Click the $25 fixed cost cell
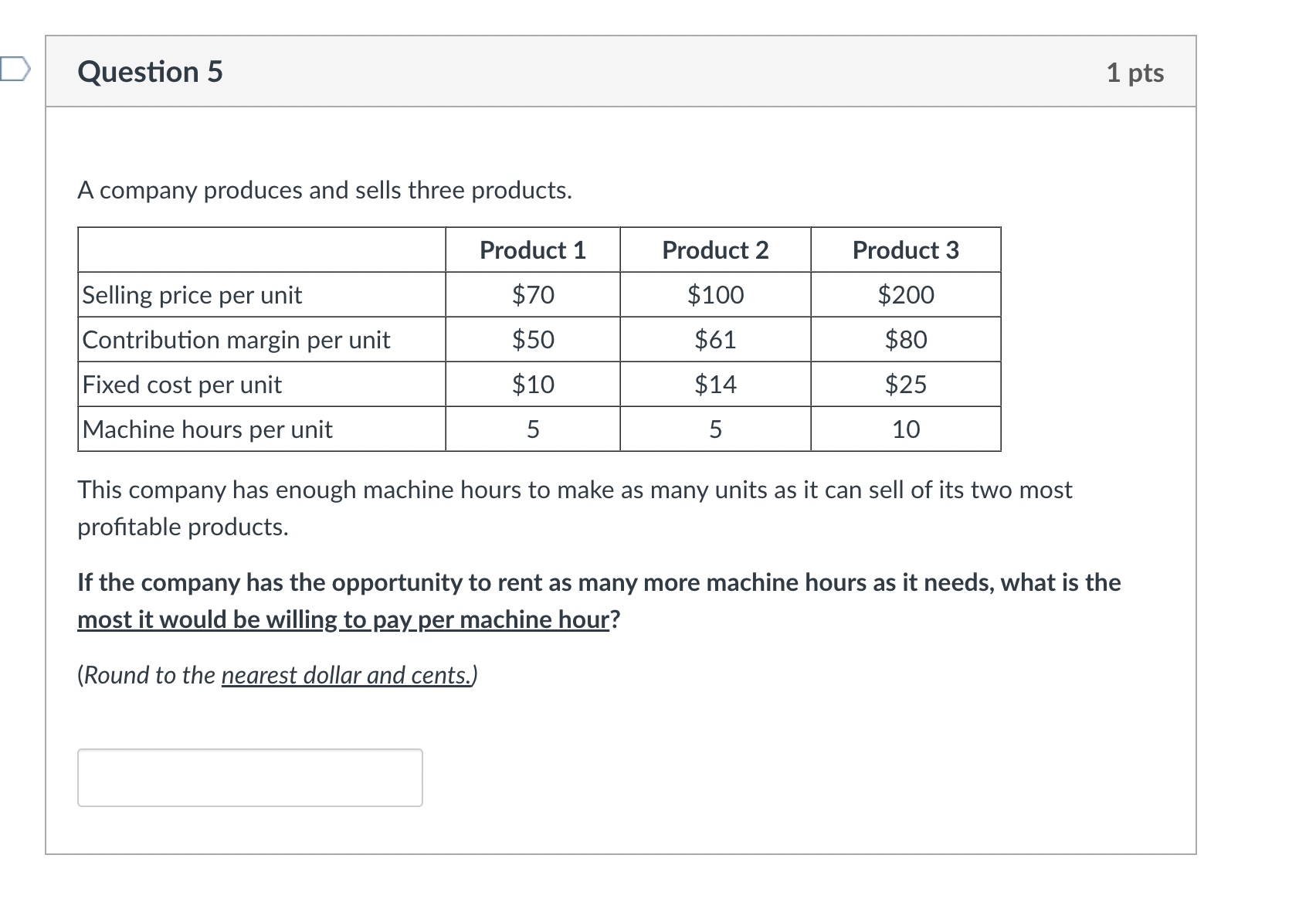Viewport: 1316px width, 899px height. tap(906, 384)
